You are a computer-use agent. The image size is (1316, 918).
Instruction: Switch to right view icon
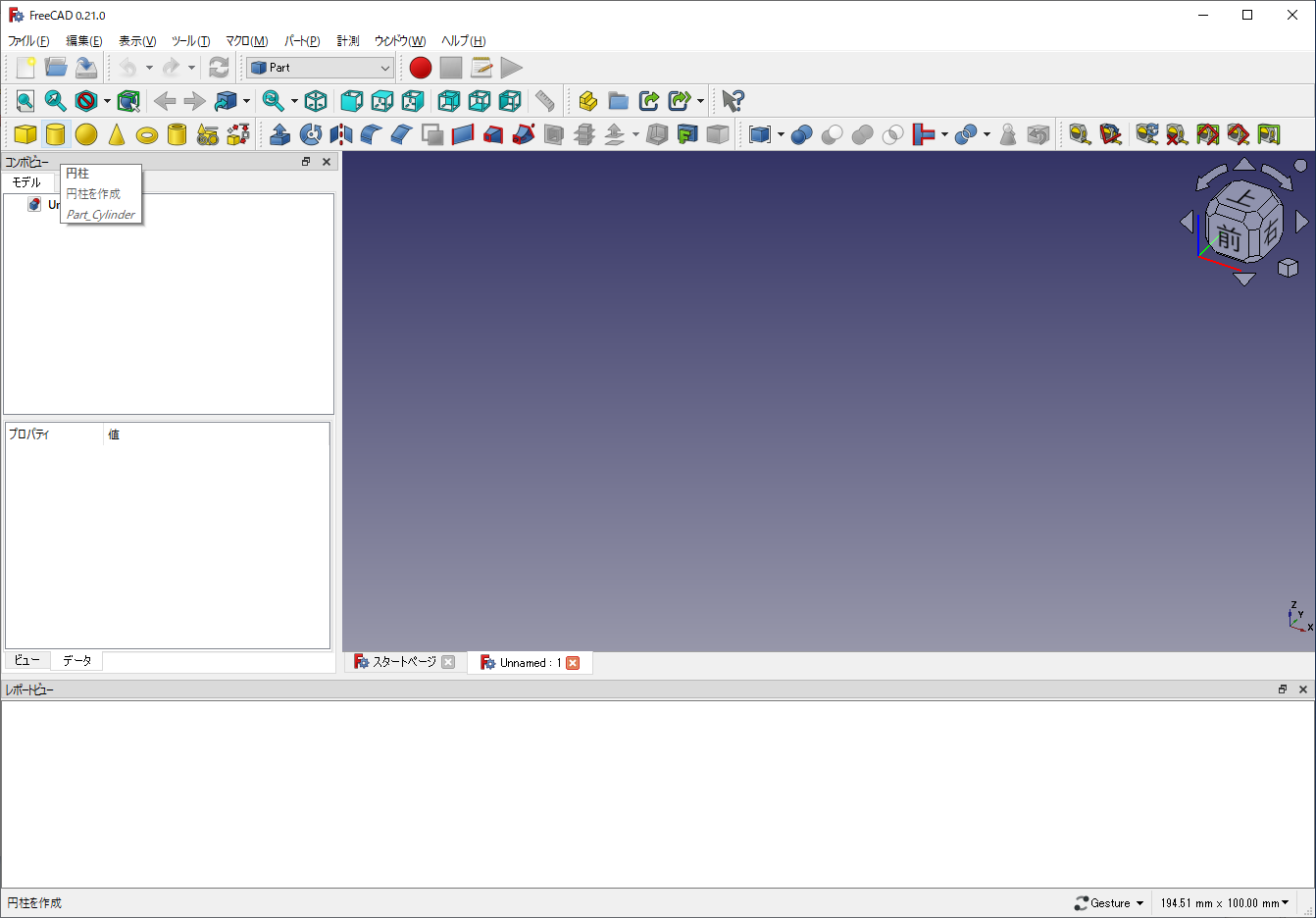point(413,101)
